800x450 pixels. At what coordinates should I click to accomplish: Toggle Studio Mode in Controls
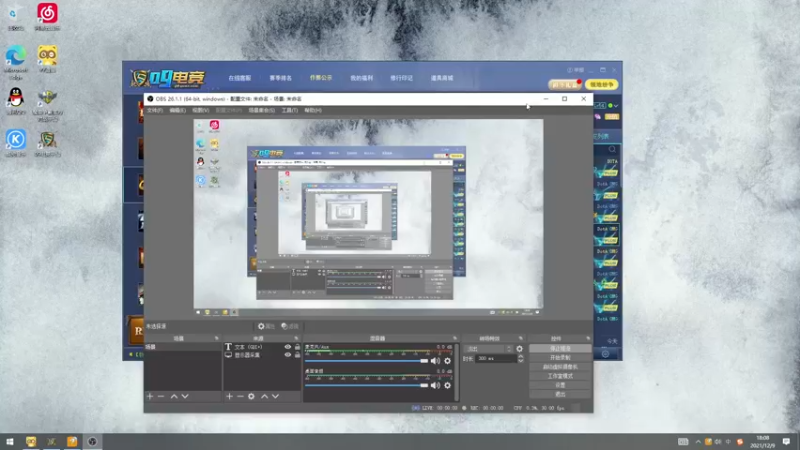(x=560, y=376)
